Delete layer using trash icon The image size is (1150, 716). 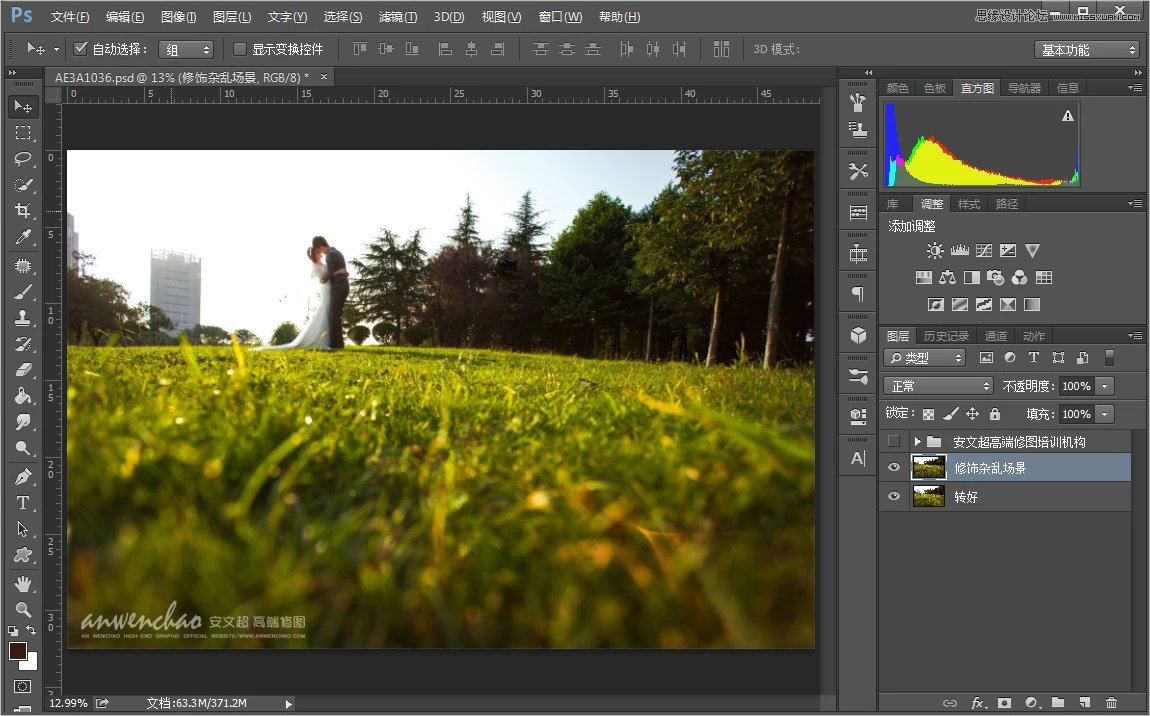click(1111, 703)
